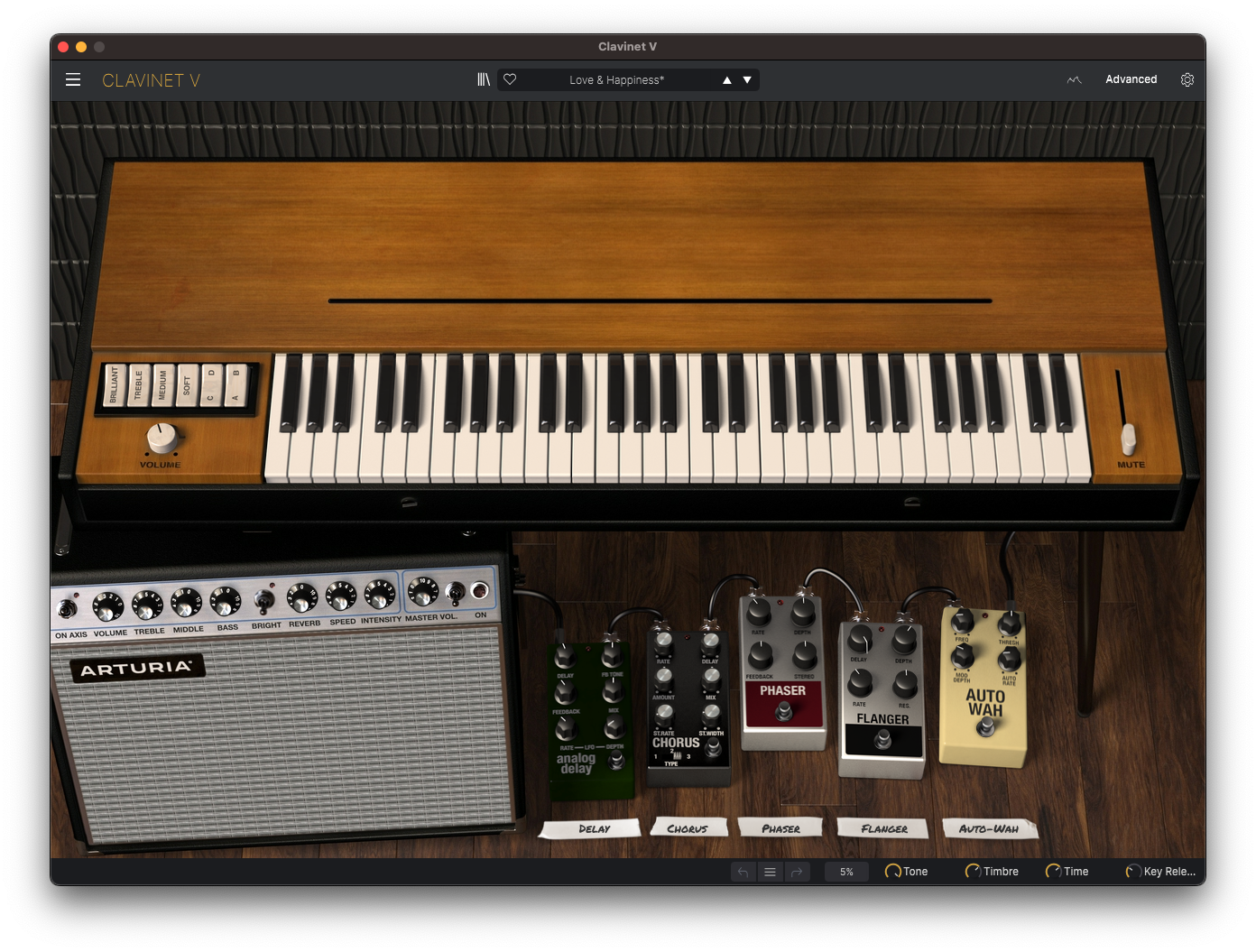
Task: Click the analog delay footswitch
Action: coord(616,760)
